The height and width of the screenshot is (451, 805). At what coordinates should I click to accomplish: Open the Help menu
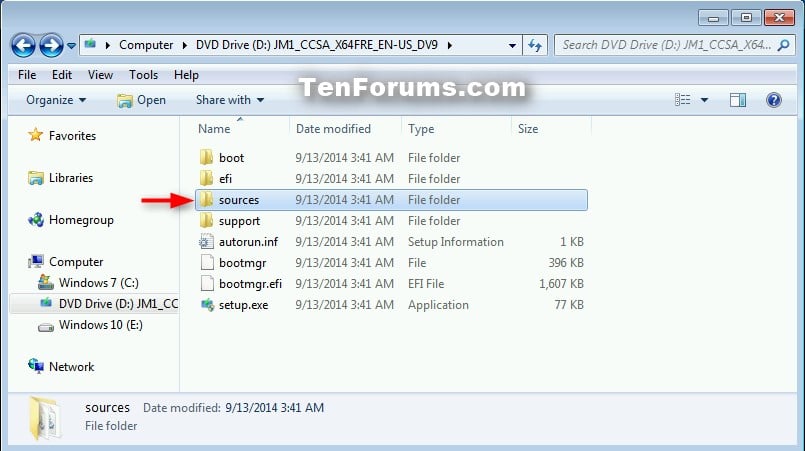coord(186,75)
